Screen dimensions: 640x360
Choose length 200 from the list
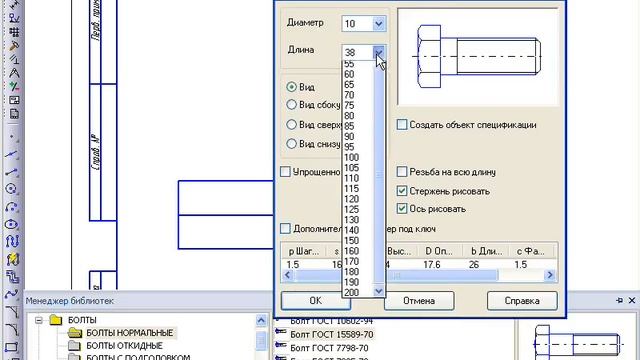[x=351, y=292]
